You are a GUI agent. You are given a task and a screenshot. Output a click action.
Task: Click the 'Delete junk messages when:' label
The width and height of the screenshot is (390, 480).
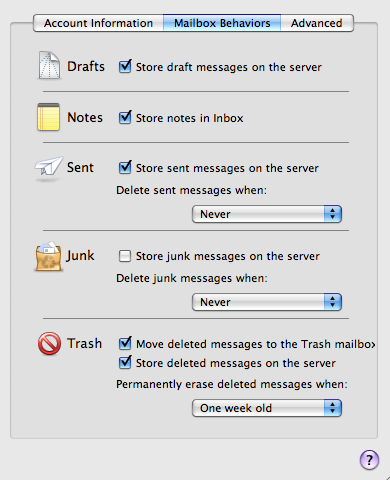tap(192, 278)
